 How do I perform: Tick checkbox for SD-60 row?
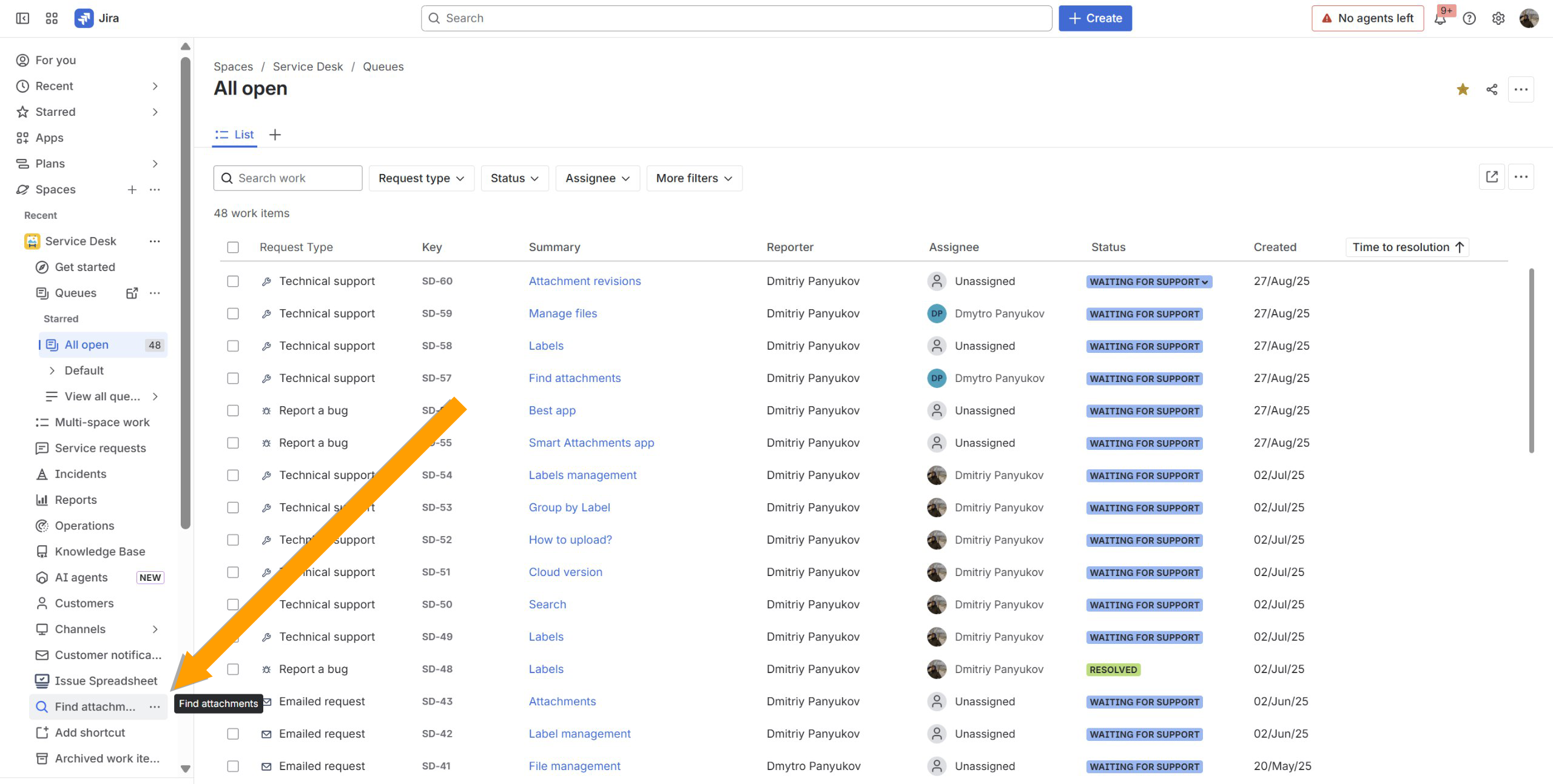pos(233,281)
